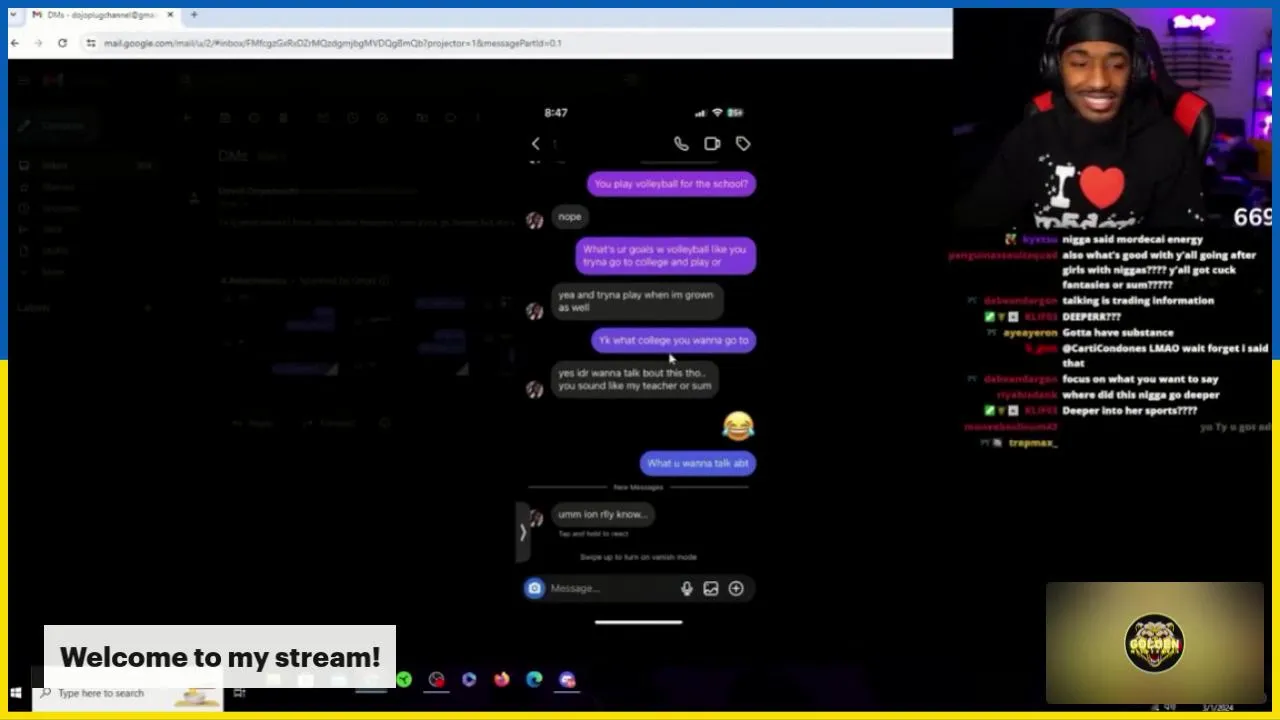
Task: Click chat username "trapmax_"
Action: click(1033, 443)
